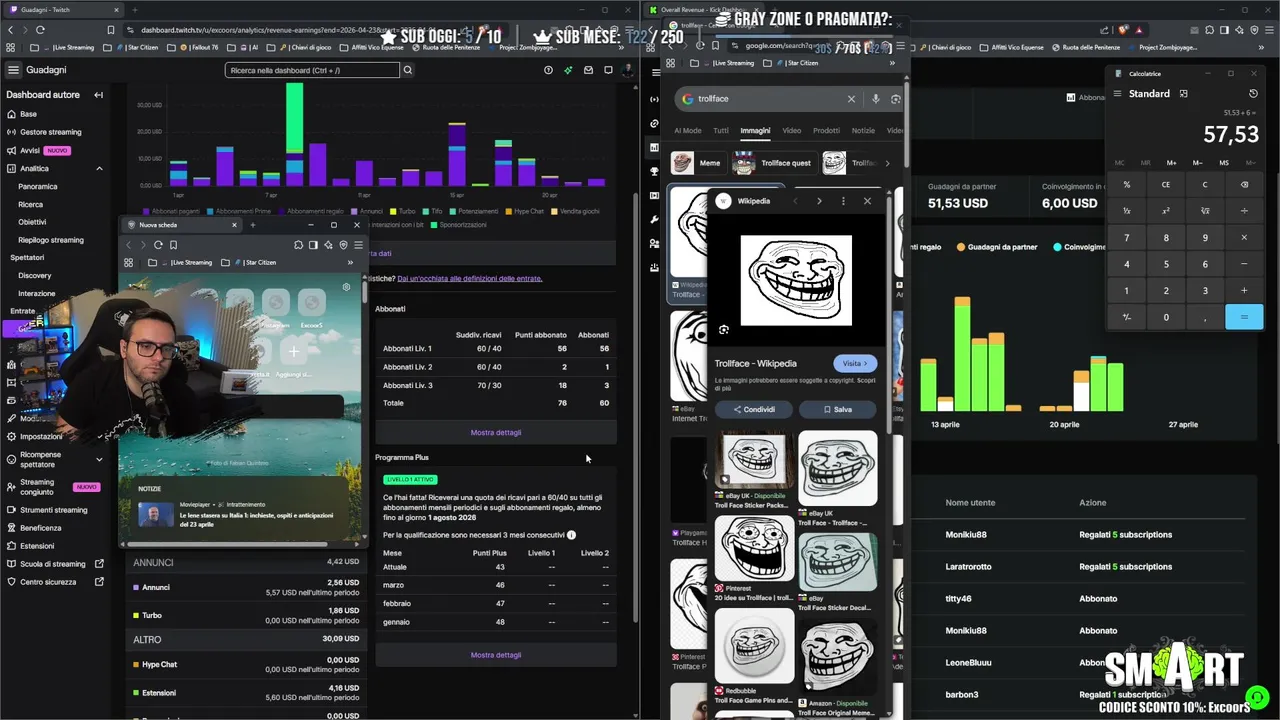Click Salva in the image preview
The image size is (1280, 720).
click(x=838, y=409)
